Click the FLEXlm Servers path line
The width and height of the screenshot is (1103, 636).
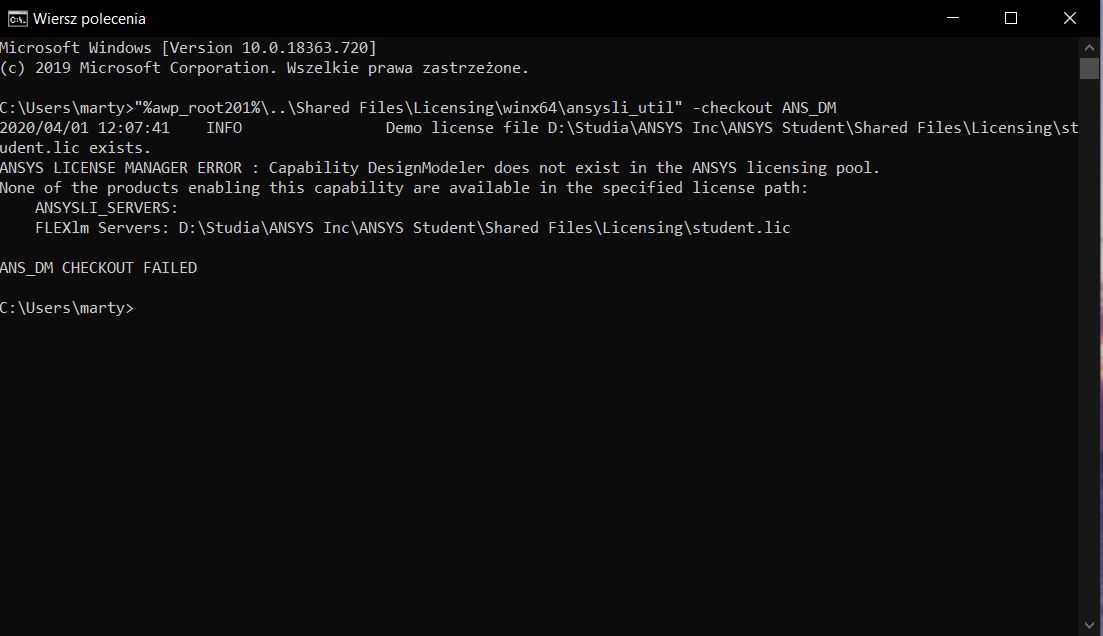point(413,228)
